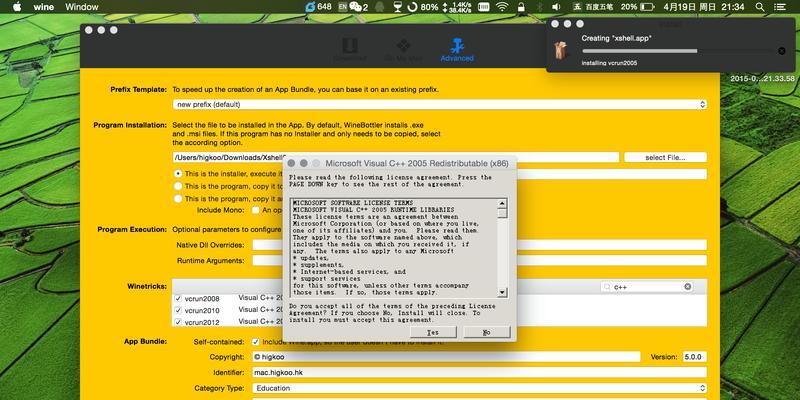800x400 pixels.
Task: Select the second 'This is the program, copy it' option
Action: pyautogui.click(x=178, y=186)
